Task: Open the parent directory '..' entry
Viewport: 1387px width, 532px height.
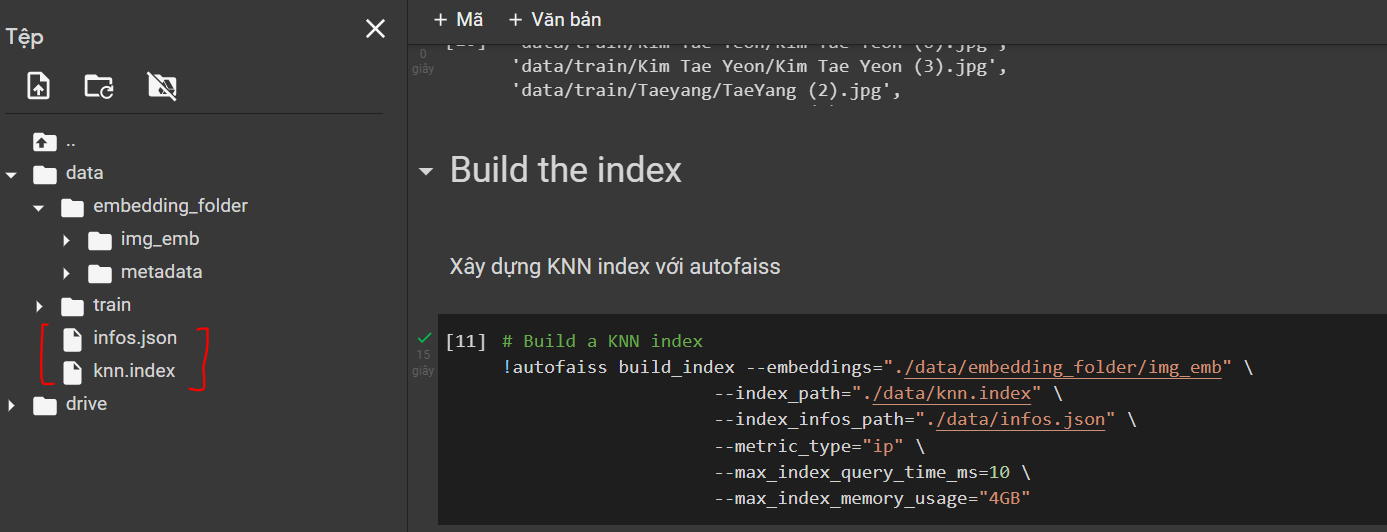Action: point(71,143)
